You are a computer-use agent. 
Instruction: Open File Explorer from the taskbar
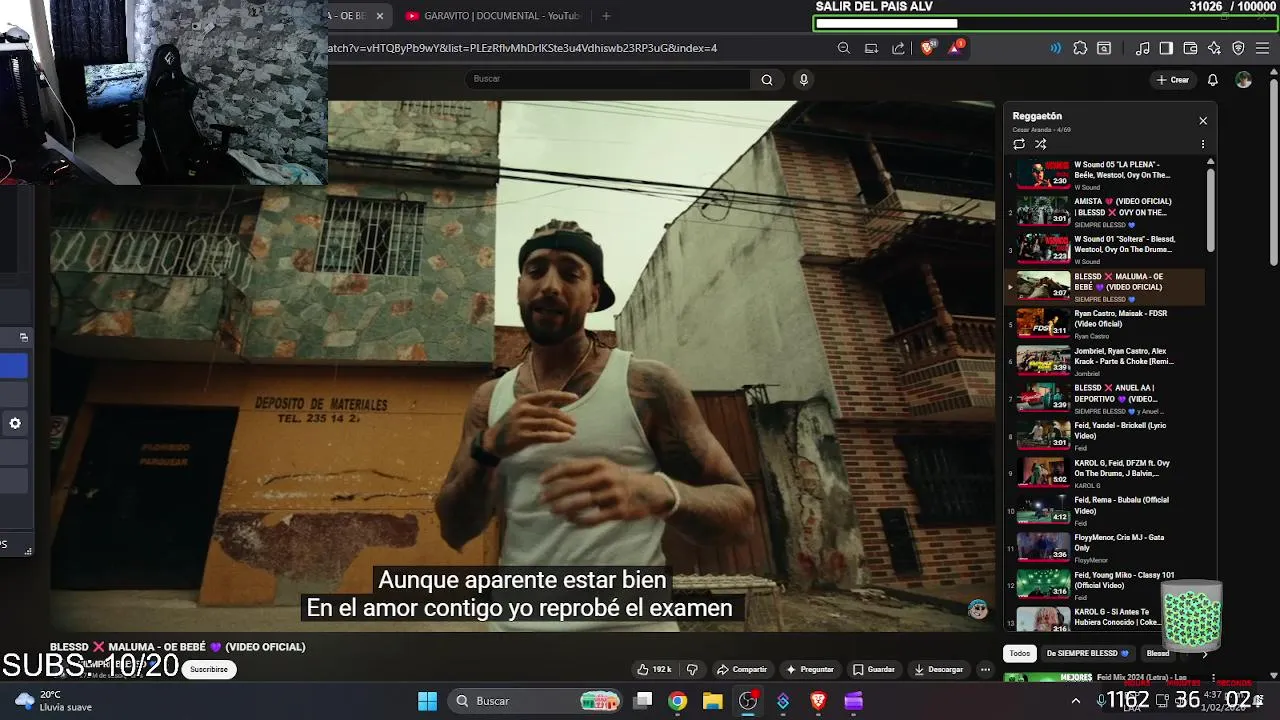713,701
